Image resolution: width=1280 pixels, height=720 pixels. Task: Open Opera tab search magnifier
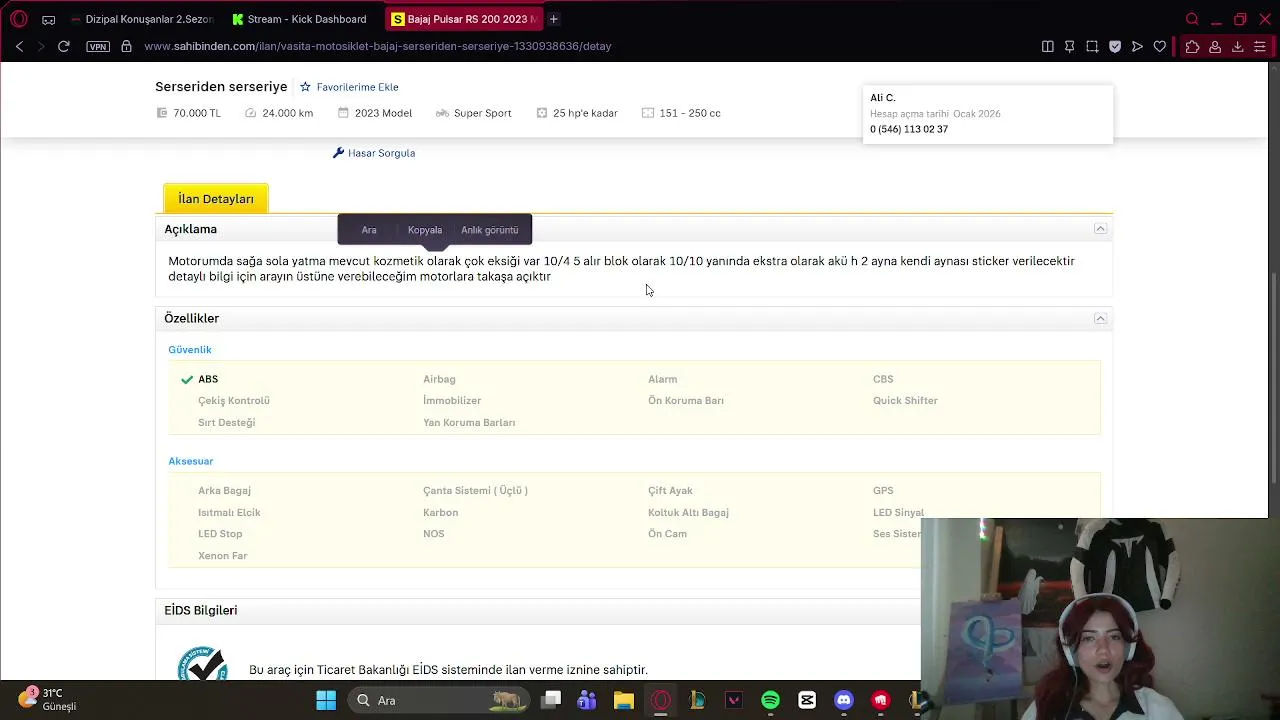[x=1192, y=19]
